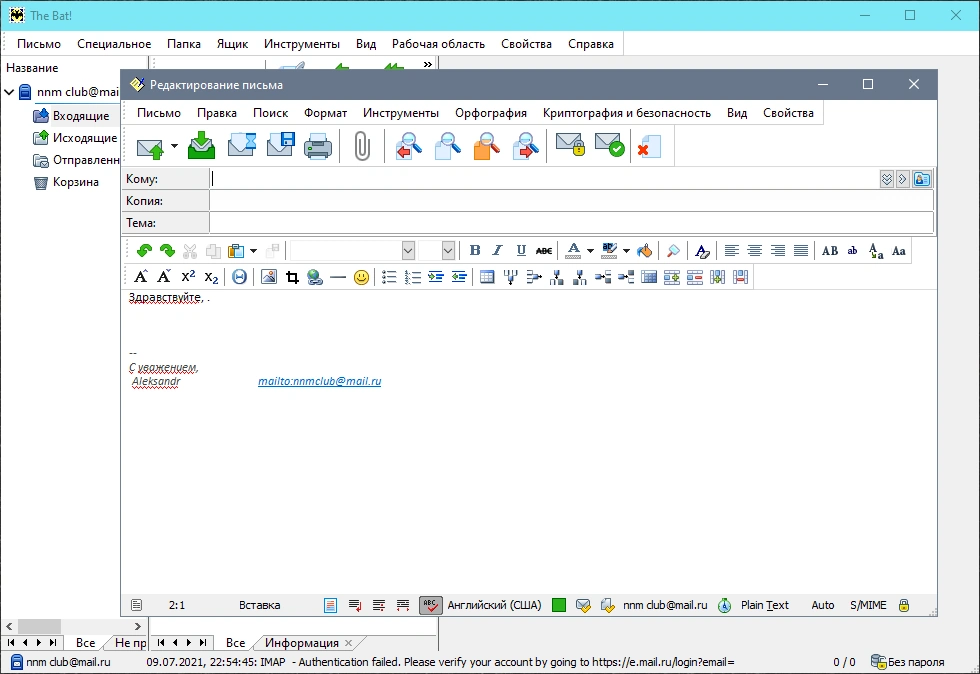Image resolution: width=980 pixels, height=674 pixels.
Task: Save message to Outbox green tray icon
Action: (x=201, y=146)
